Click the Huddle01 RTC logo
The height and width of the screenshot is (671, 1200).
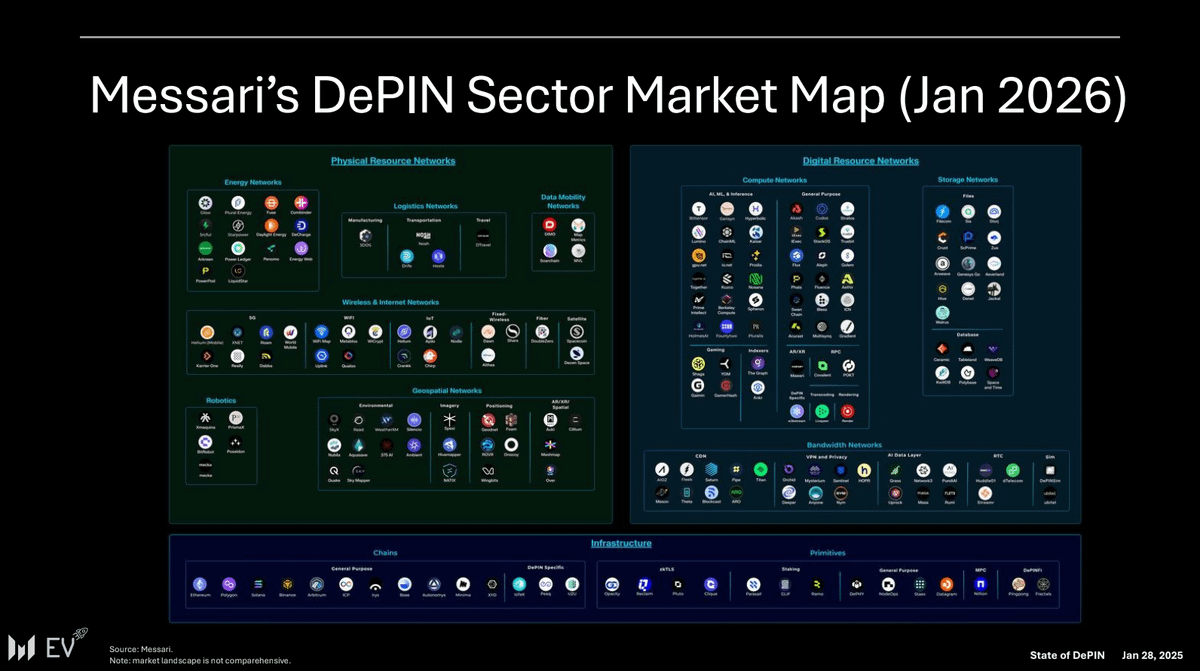click(986, 470)
